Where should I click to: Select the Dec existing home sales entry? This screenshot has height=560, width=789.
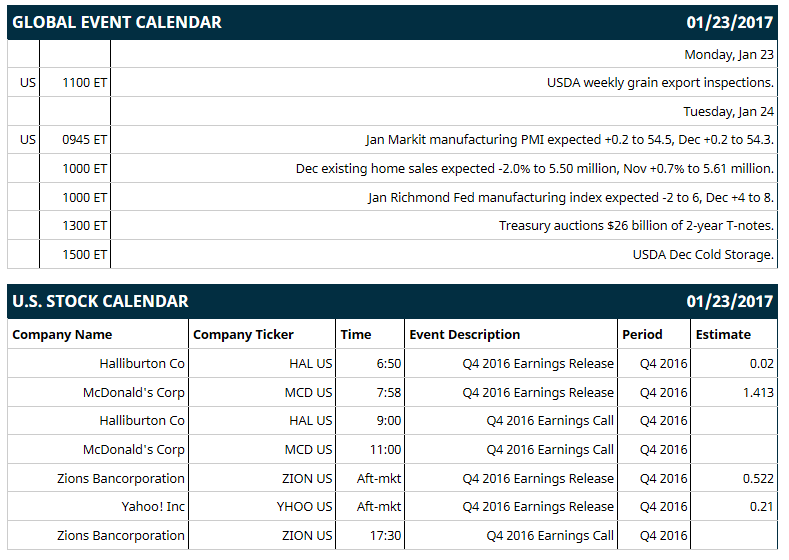534,169
